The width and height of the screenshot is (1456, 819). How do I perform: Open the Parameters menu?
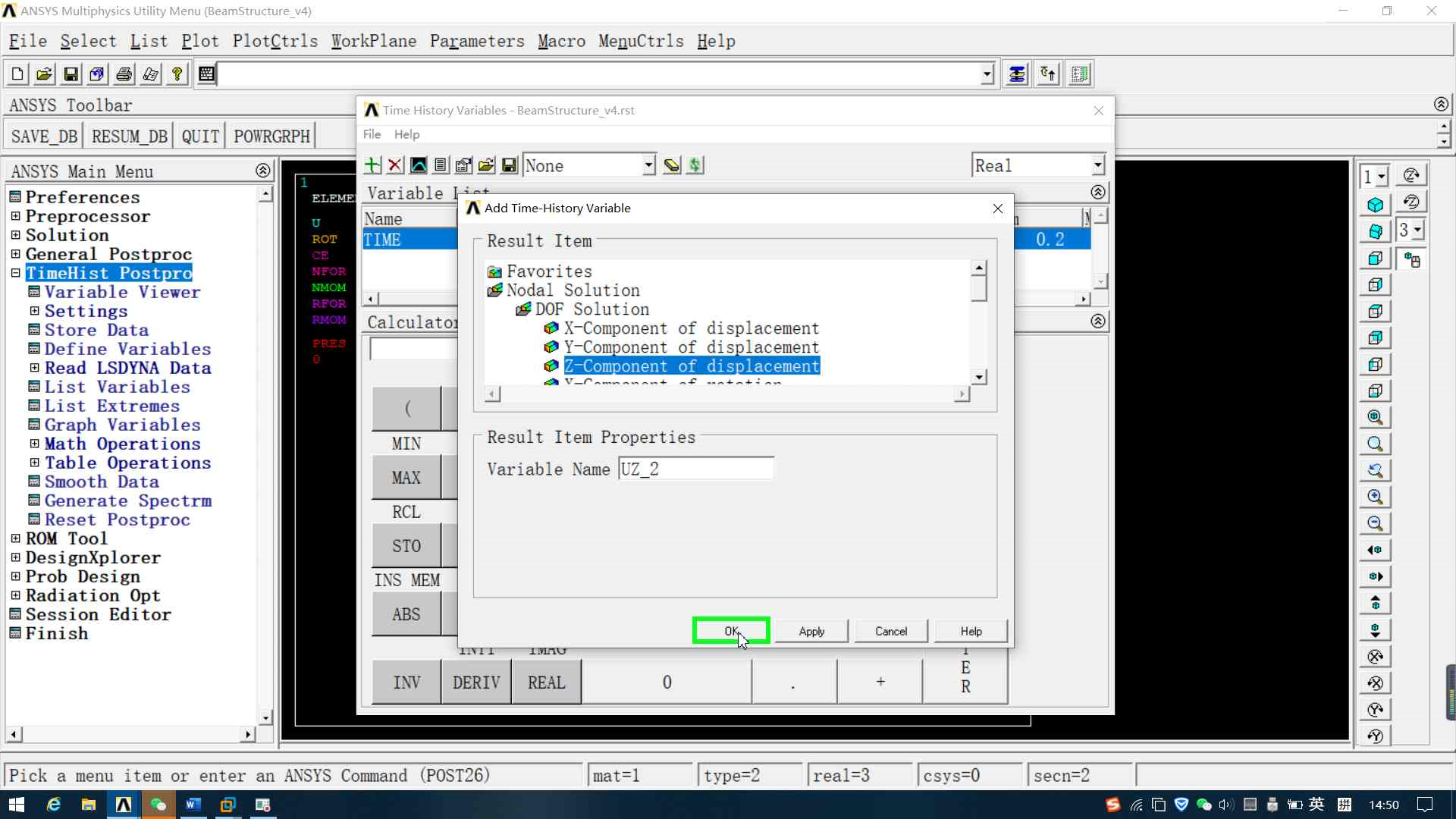[476, 41]
